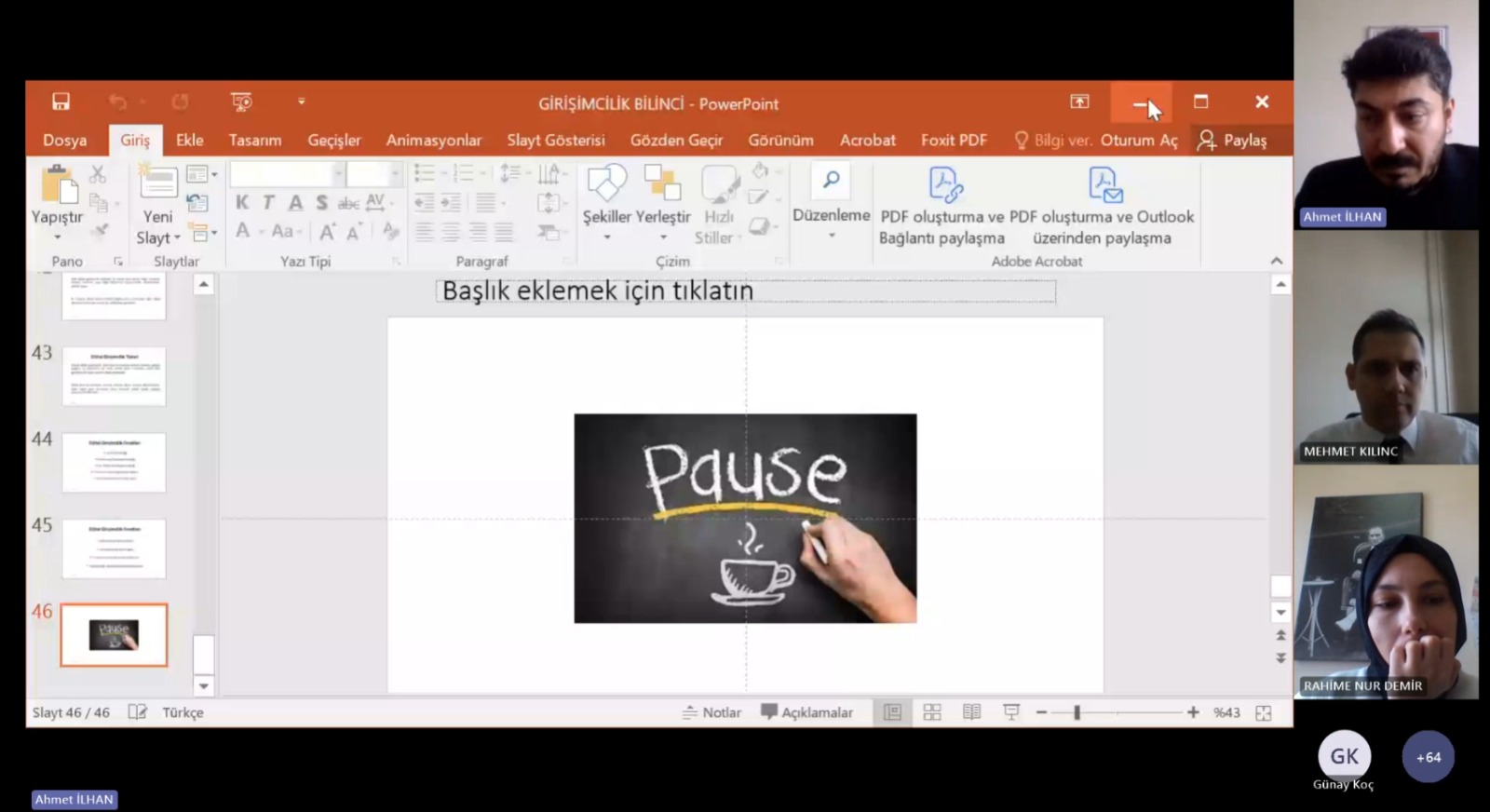
Task: Click the Düzenleme search icon
Action: click(x=831, y=181)
